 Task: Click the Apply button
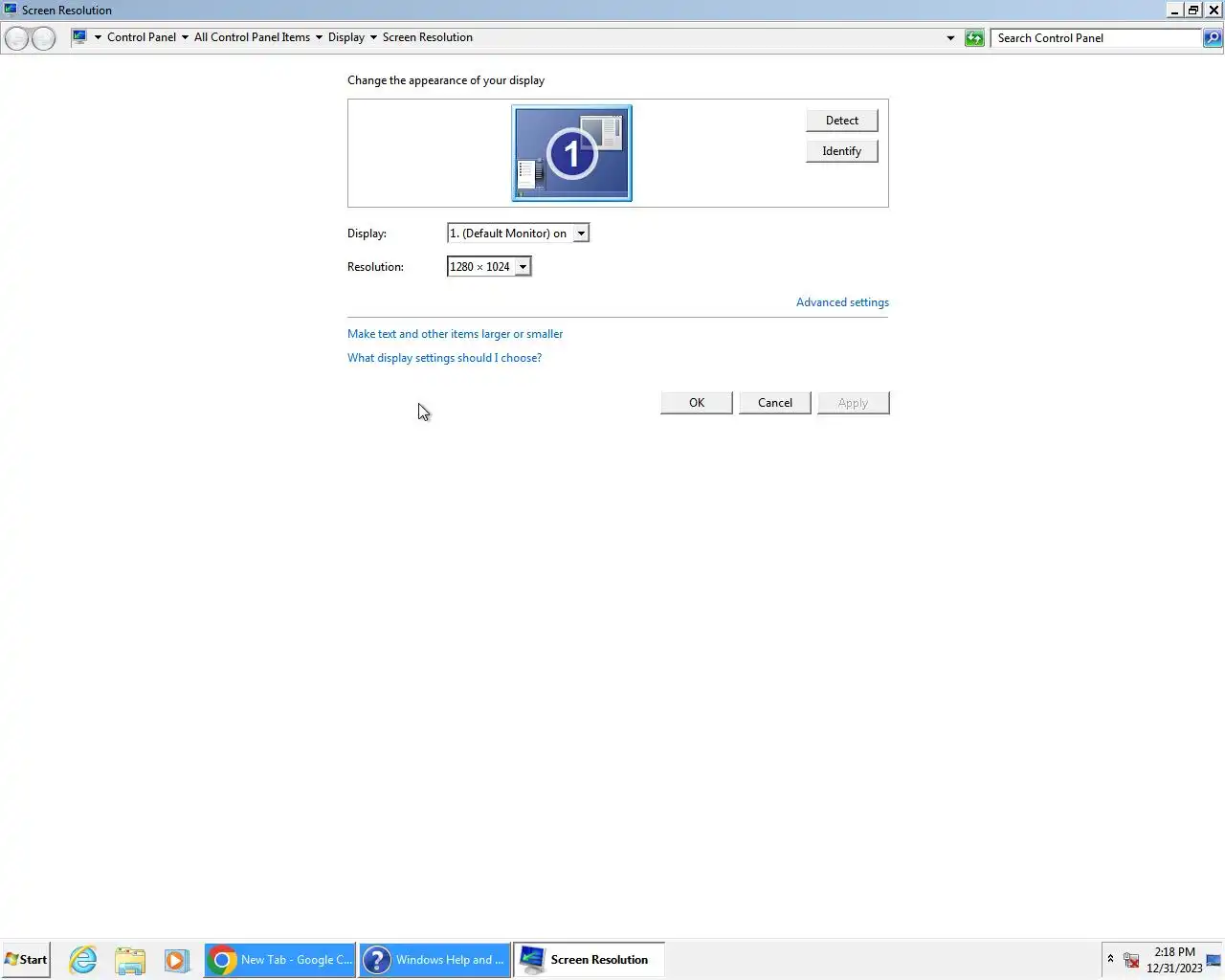pyautogui.click(x=854, y=403)
